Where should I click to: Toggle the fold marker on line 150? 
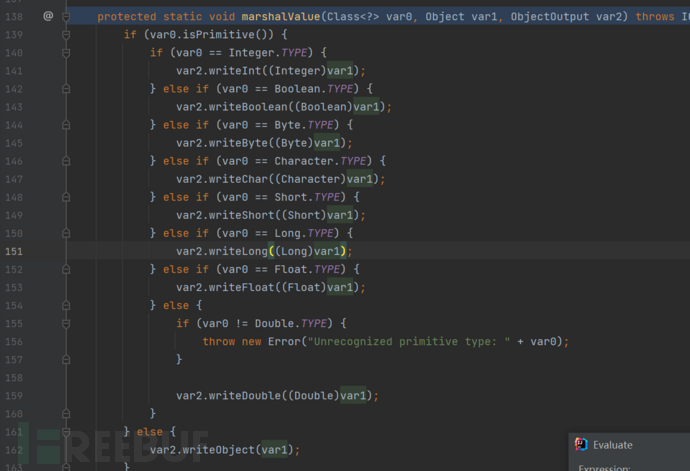(x=66, y=233)
